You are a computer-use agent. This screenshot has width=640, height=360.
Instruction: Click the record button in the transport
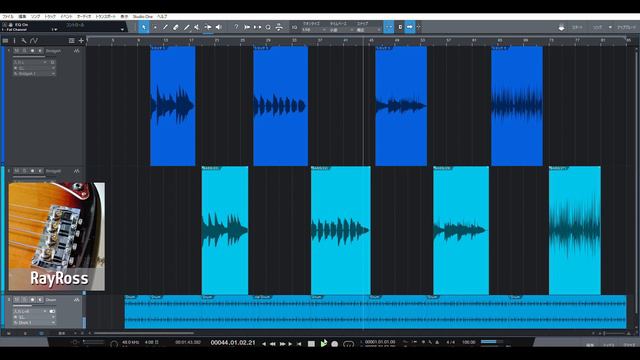point(335,344)
